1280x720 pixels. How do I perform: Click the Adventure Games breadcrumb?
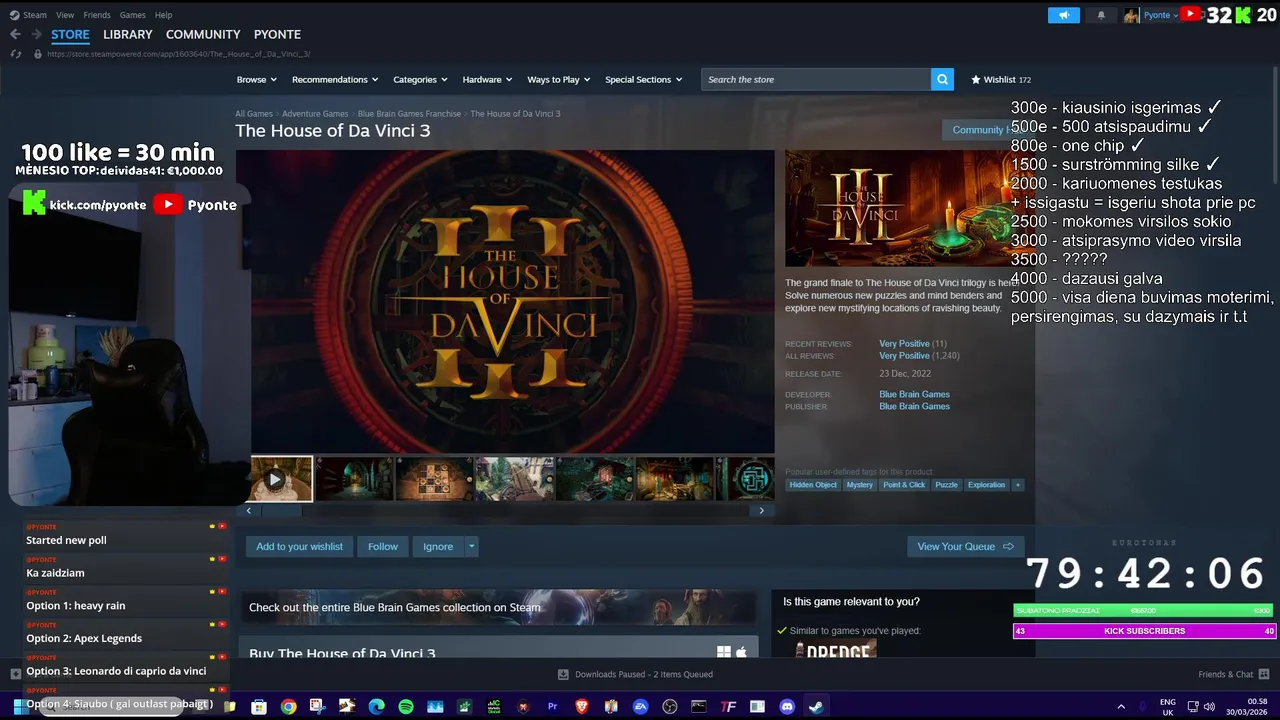tap(315, 114)
